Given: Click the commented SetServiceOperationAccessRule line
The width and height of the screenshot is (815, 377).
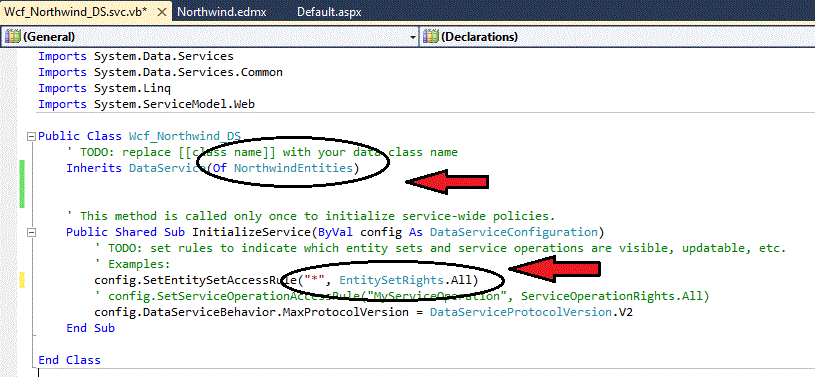Looking at the screenshot, I should click(x=402, y=296).
